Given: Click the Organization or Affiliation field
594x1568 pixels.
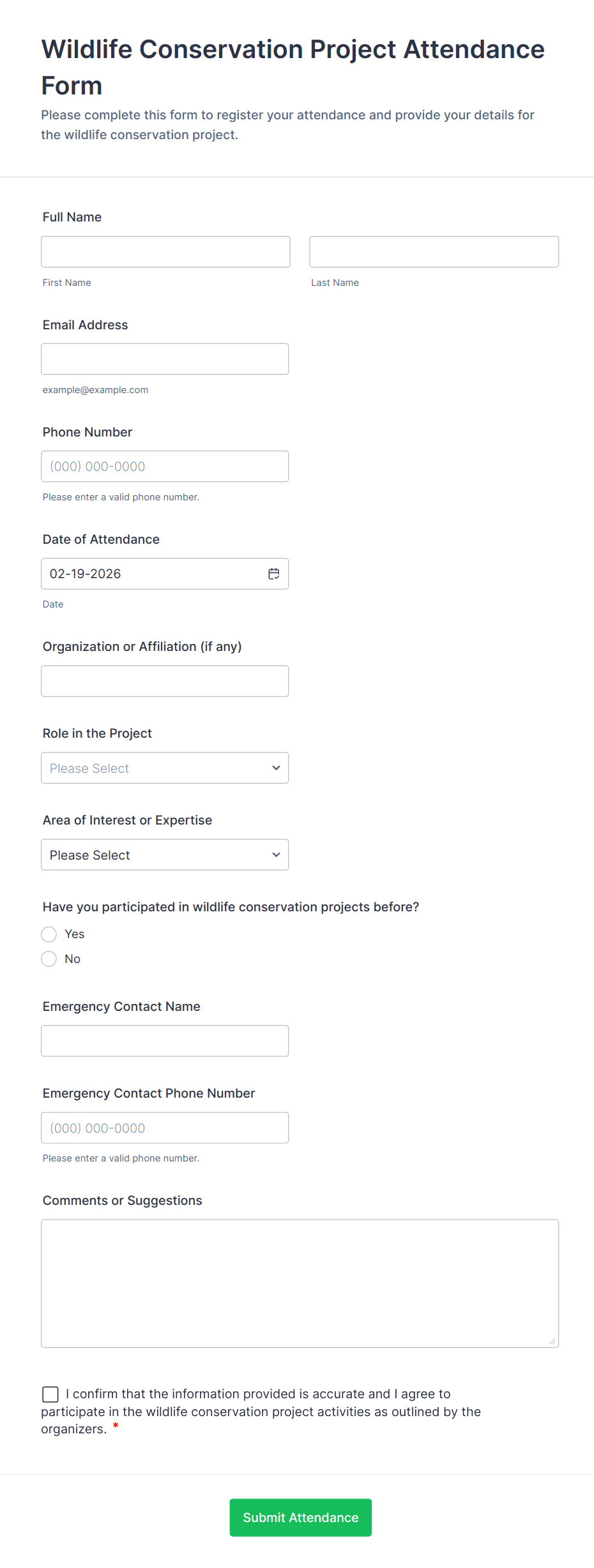Looking at the screenshot, I should [x=165, y=682].
